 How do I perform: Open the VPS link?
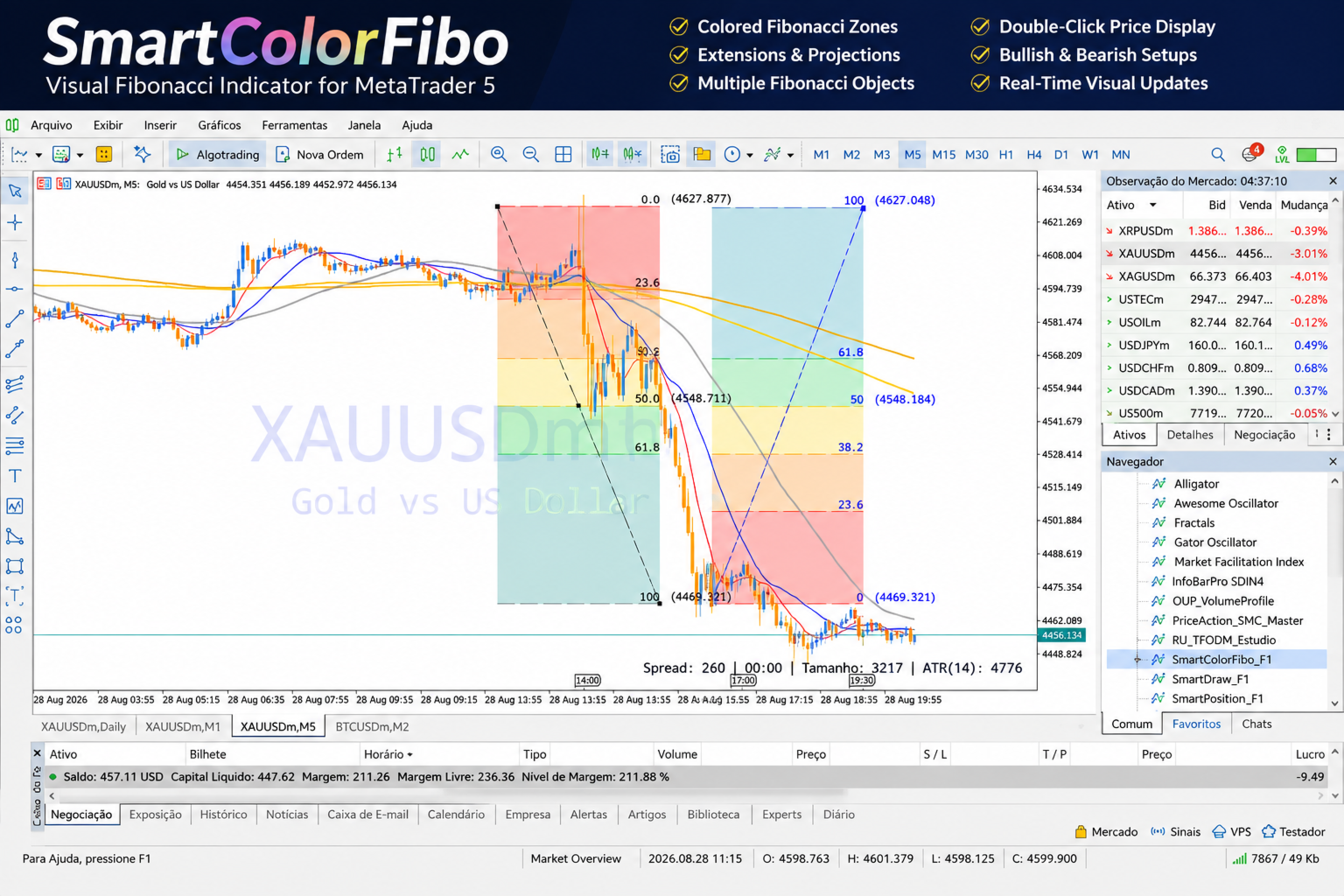click(1232, 832)
